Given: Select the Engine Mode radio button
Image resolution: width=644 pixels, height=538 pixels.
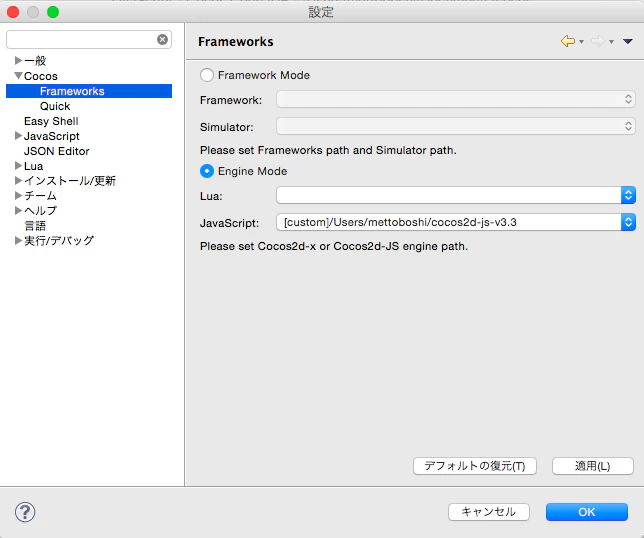Looking at the screenshot, I should point(207,171).
